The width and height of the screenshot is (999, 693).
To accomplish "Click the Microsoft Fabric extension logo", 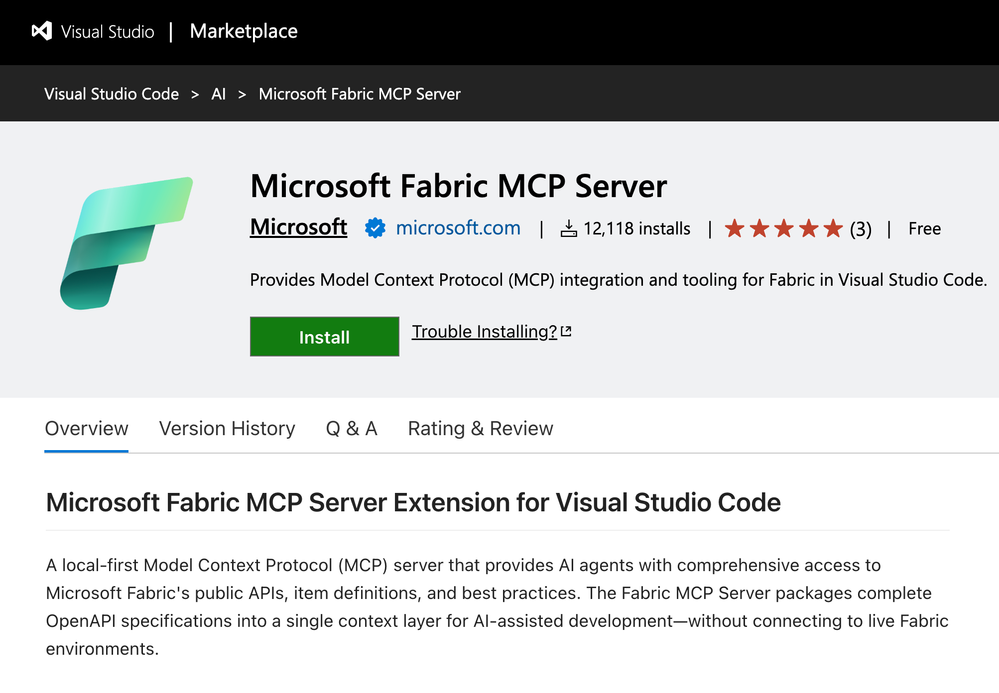I will 126,243.
